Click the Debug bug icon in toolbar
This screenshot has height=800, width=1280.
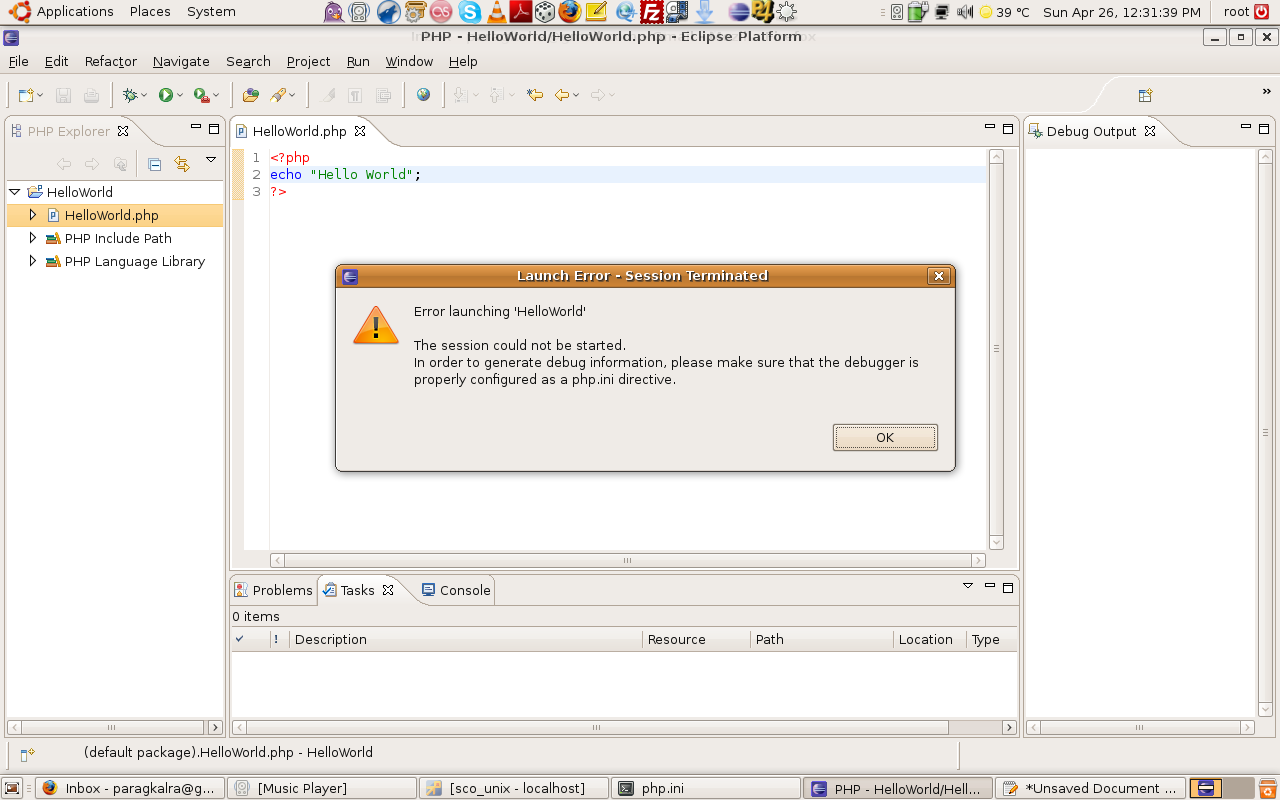(x=129, y=95)
